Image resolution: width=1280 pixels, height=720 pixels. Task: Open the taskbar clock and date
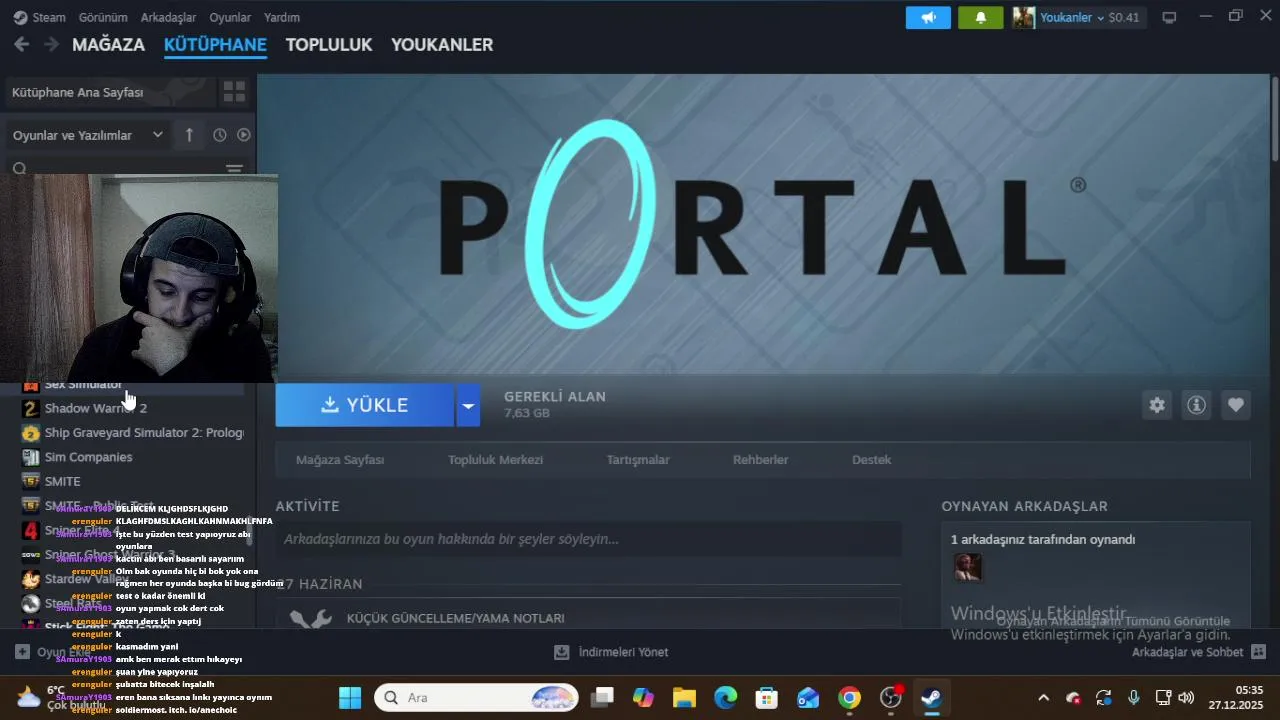[x=1236, y=697]
